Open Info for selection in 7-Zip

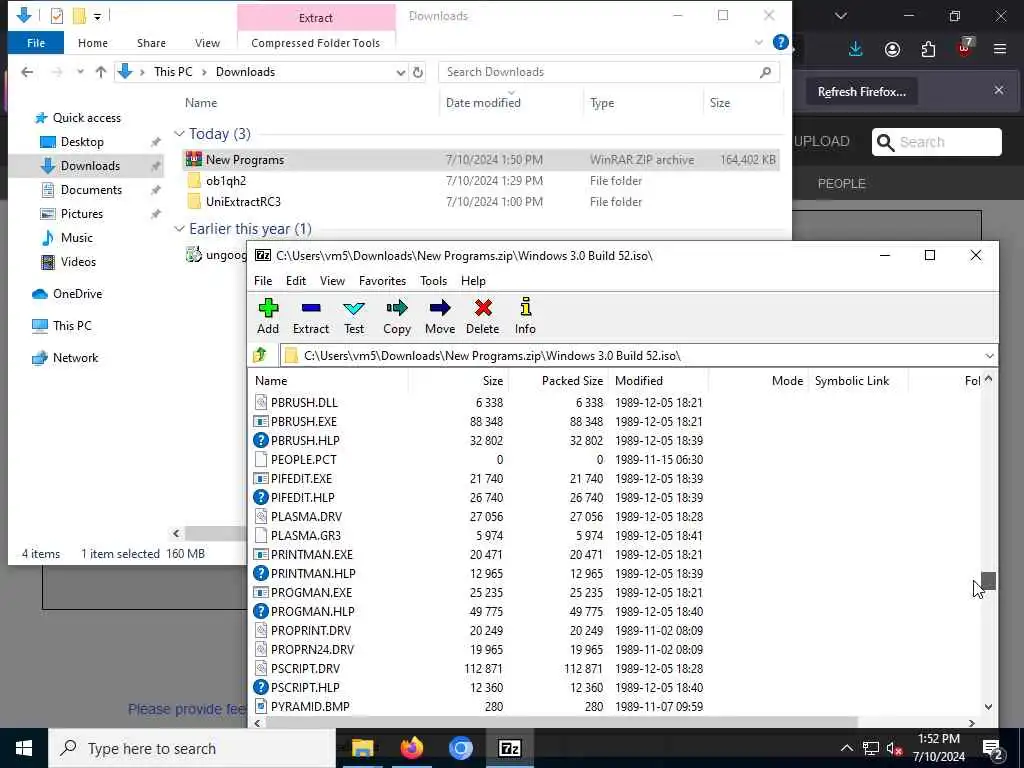click(x=525, y=317)
